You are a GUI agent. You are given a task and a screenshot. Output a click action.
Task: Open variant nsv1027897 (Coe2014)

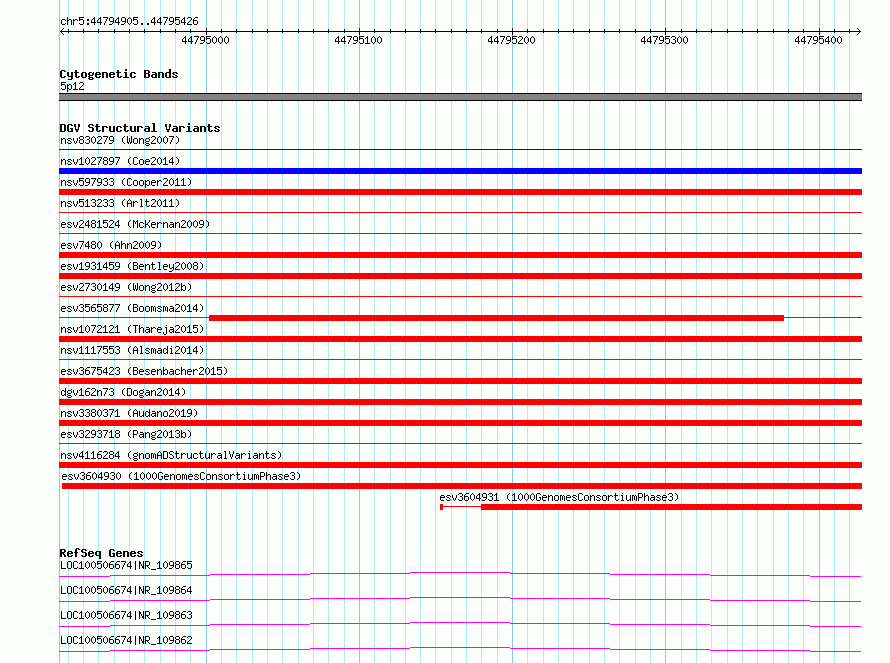coord(120,161)
